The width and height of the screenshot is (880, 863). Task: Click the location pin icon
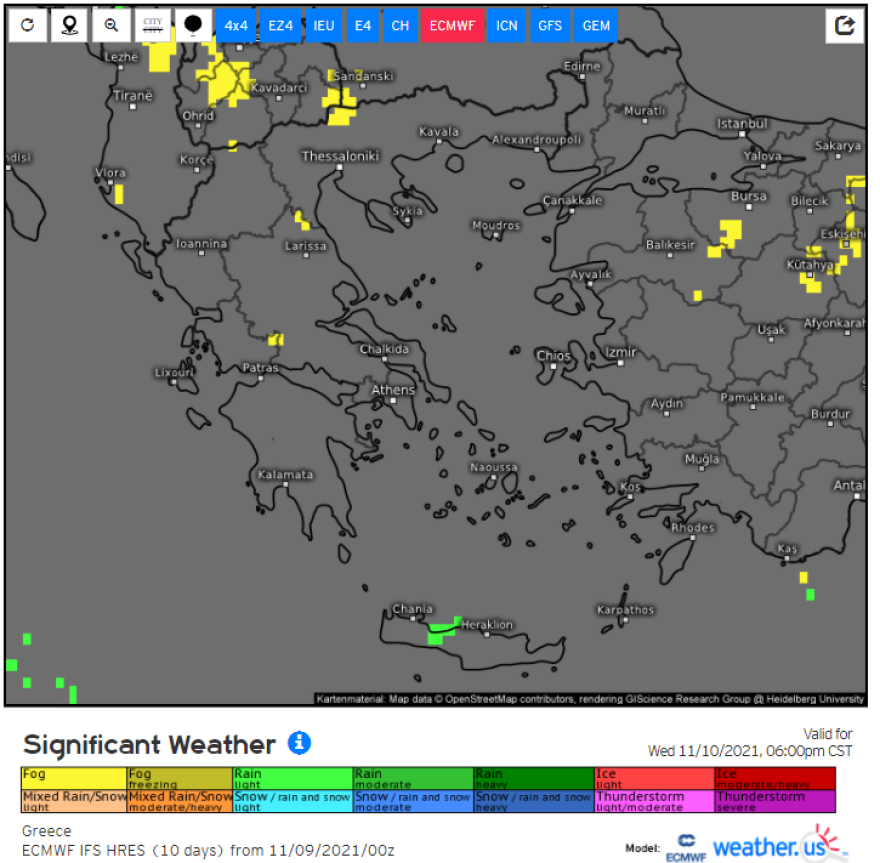(x=69, y=26)
